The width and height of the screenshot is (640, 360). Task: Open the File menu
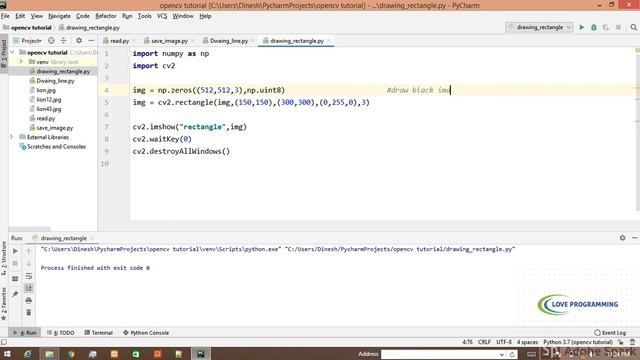5,16
